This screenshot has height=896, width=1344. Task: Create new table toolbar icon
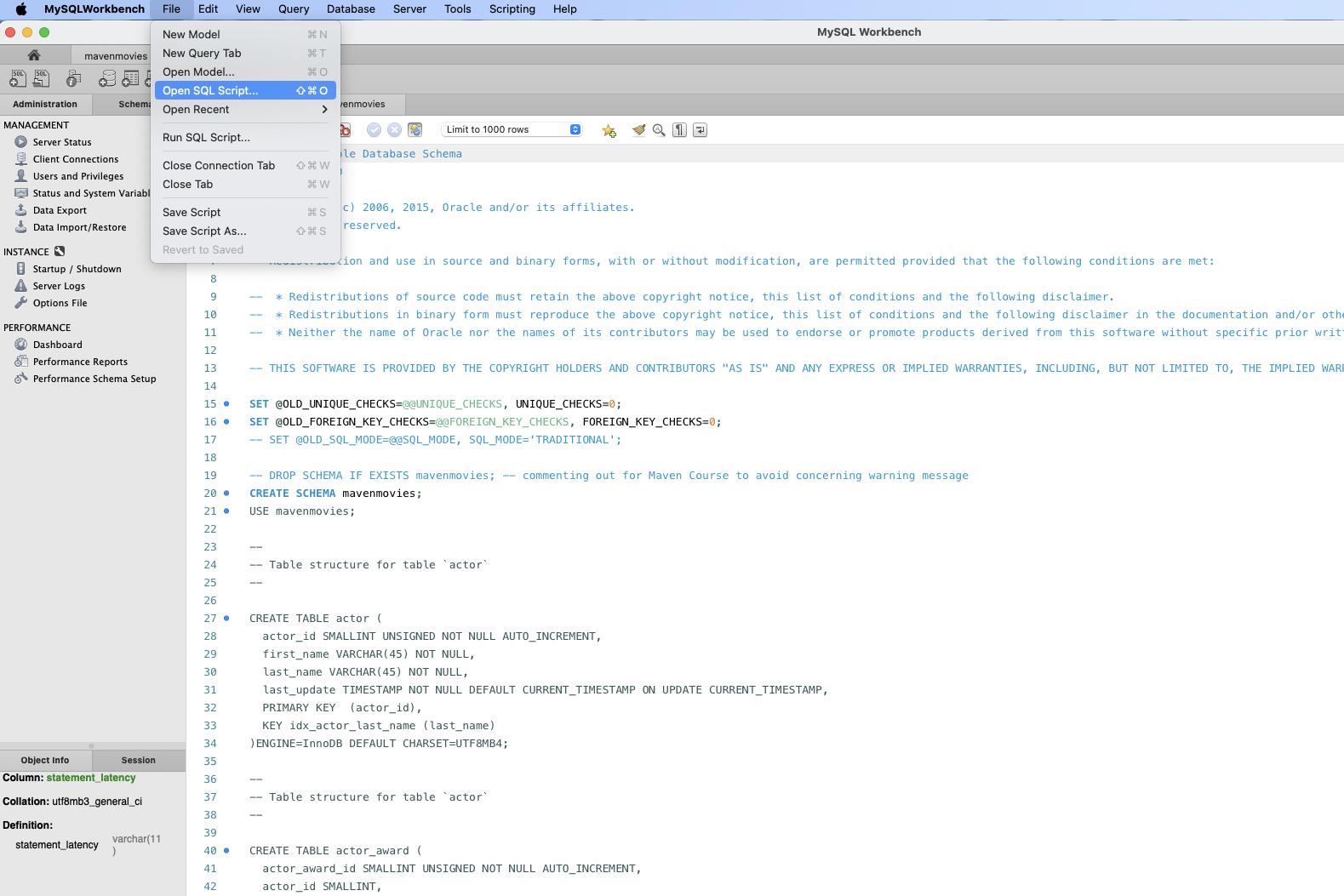pyautogui.click(x=130, y=78)
